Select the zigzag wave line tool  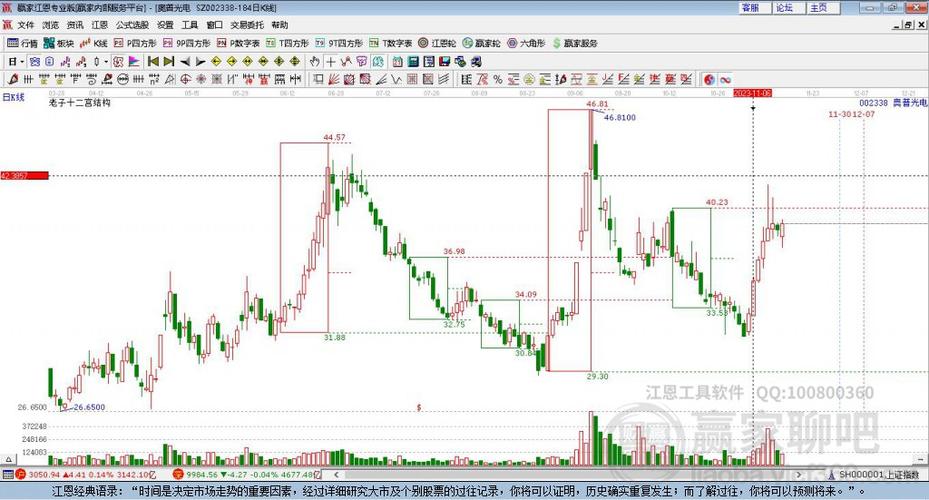pos(396,79)
